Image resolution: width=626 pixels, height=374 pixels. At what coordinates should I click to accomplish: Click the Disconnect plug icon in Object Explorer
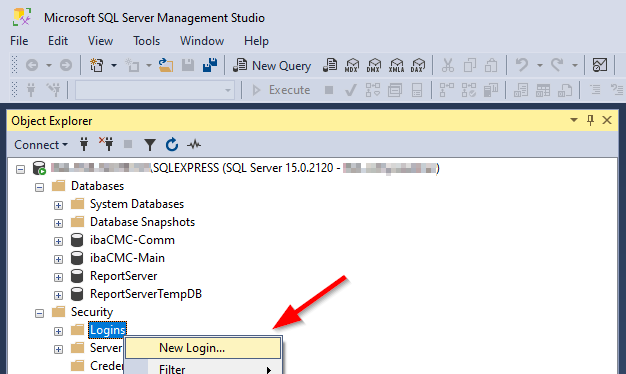pyautogui.click(x=106, y=144)
